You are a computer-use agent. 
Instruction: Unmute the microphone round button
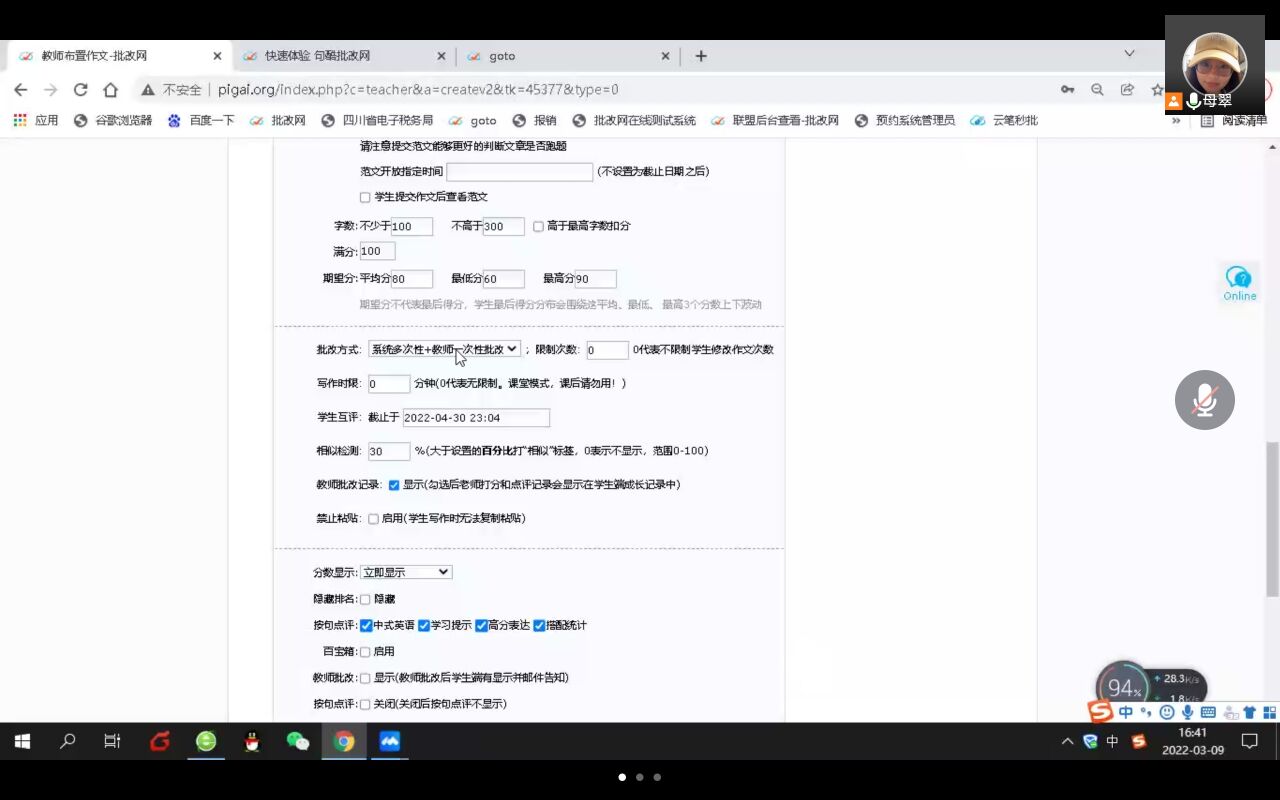coord(1204,400)
